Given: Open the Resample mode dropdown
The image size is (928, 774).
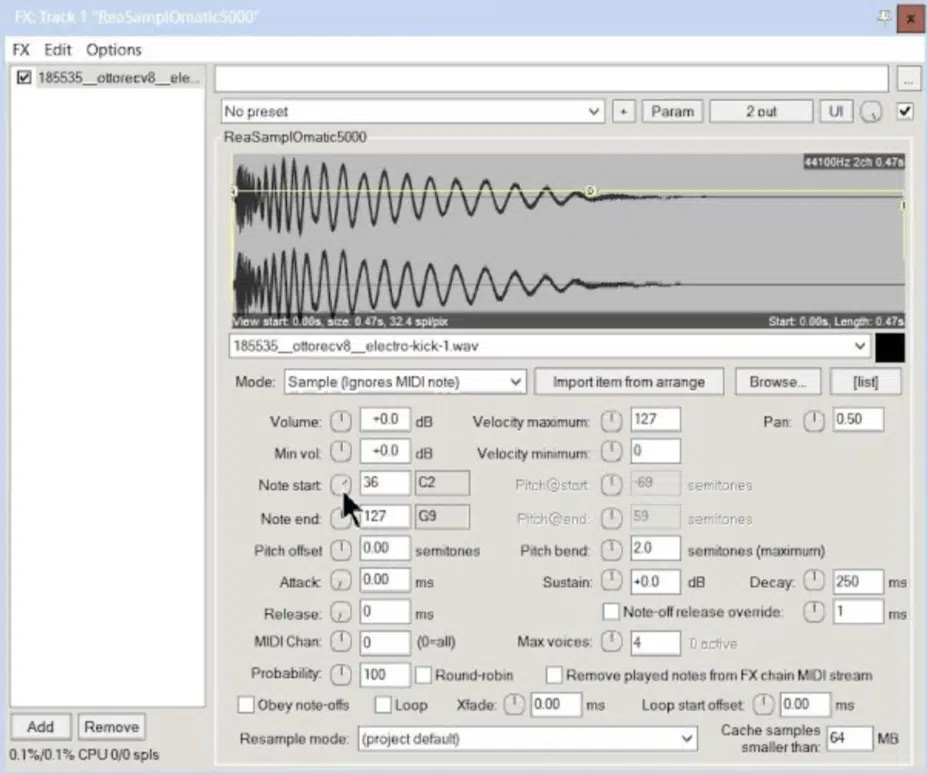Looking at the screenshot, I should click(527, 738).
